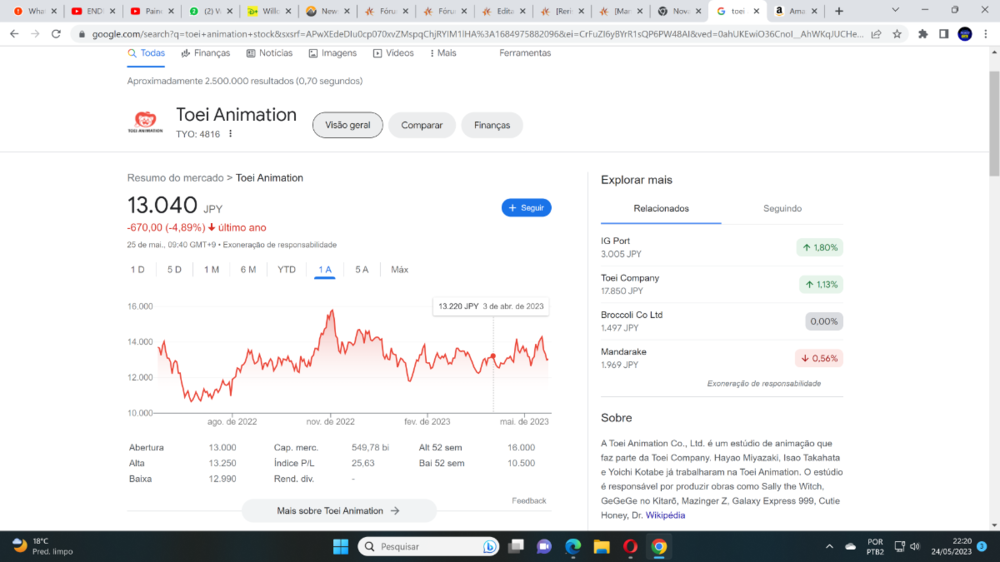
Task: Open the Chrome extensions puzzle icon
Action: (x=923, y=34)
